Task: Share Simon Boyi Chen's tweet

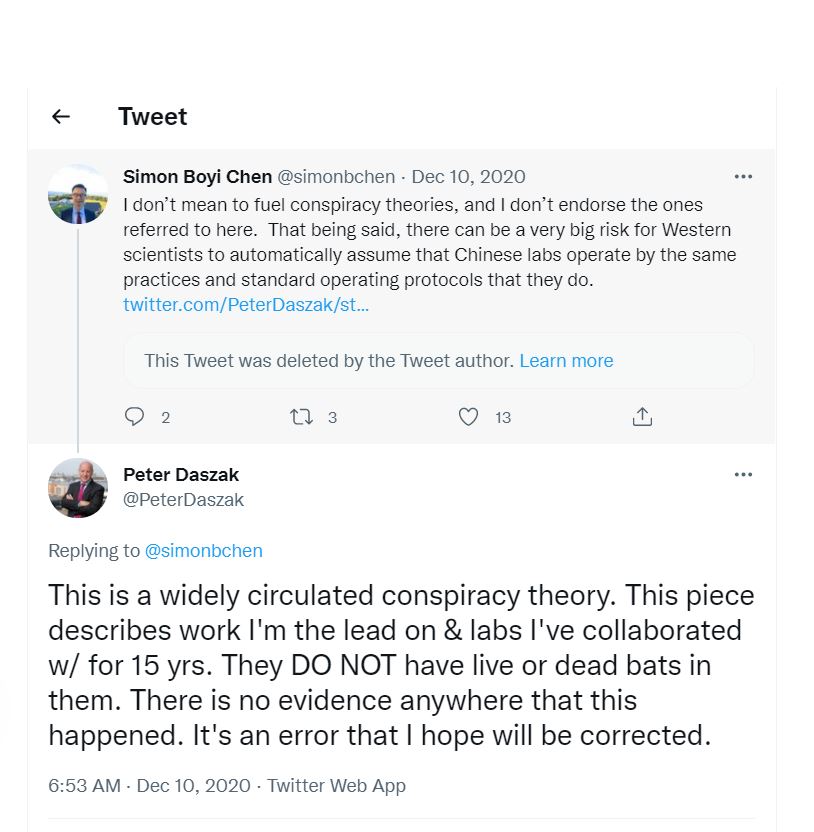Action: [642, 417]
